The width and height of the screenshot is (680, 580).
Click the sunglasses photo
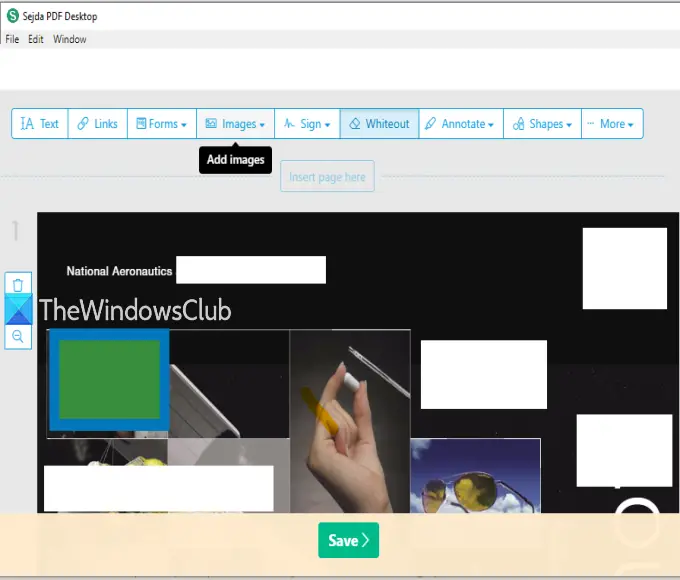coord(475,475)
